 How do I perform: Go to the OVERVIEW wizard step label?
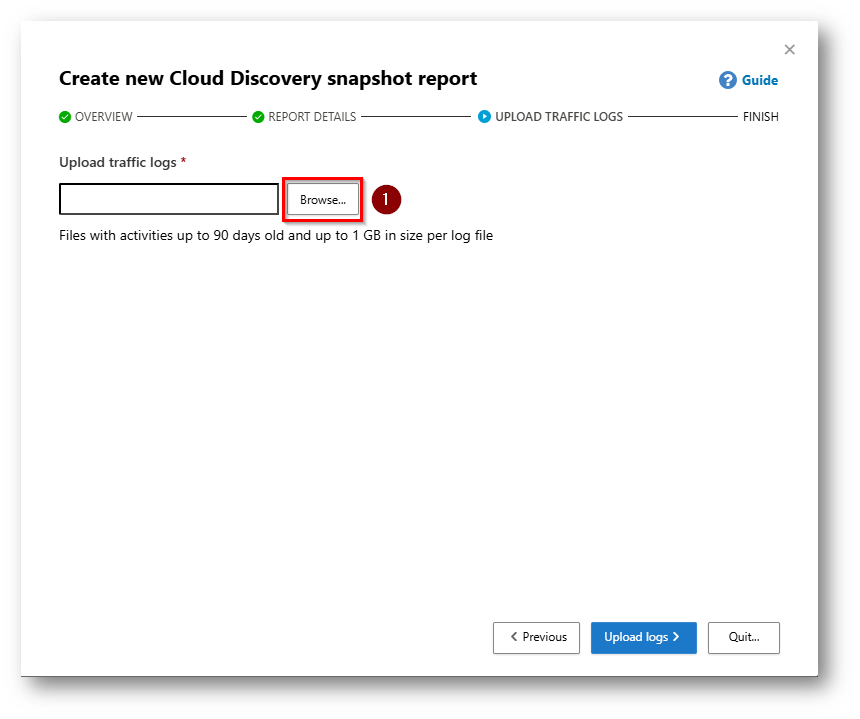point(103,117)
